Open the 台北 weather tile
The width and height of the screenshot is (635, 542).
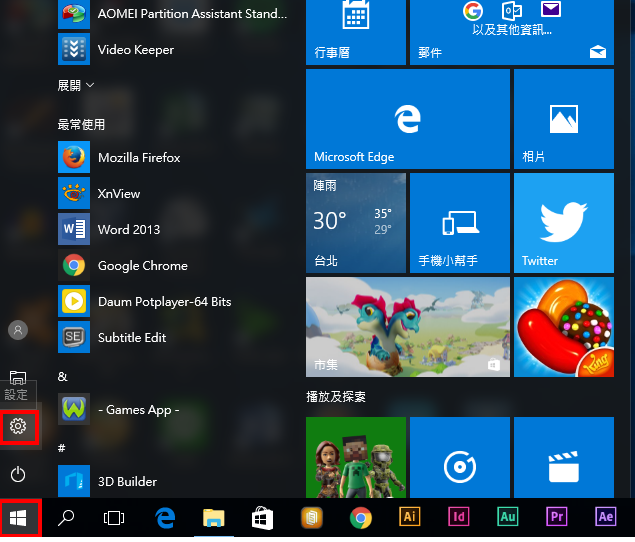click(356, 223)
